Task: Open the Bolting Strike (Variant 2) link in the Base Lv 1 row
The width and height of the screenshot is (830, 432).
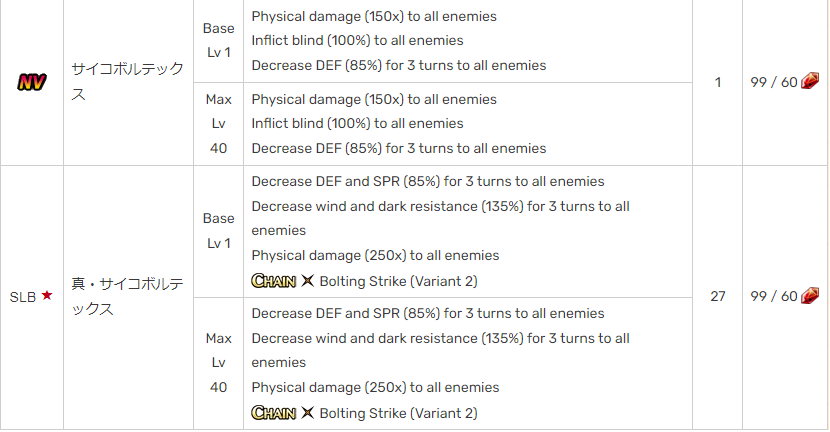Action: [398, 281]
